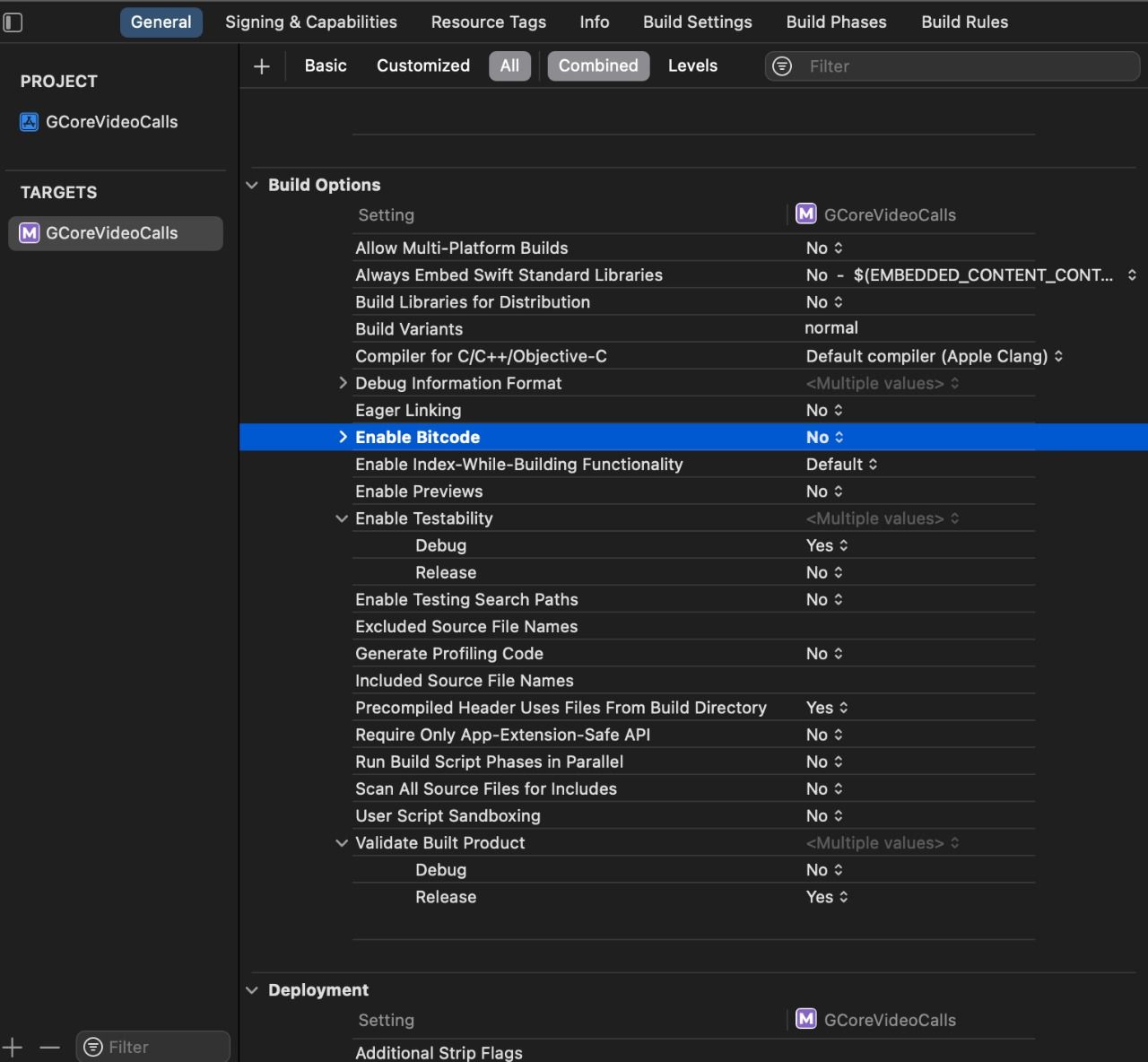
Task: Open Enable Testability Release No dropdown
Action: (824, 572)
